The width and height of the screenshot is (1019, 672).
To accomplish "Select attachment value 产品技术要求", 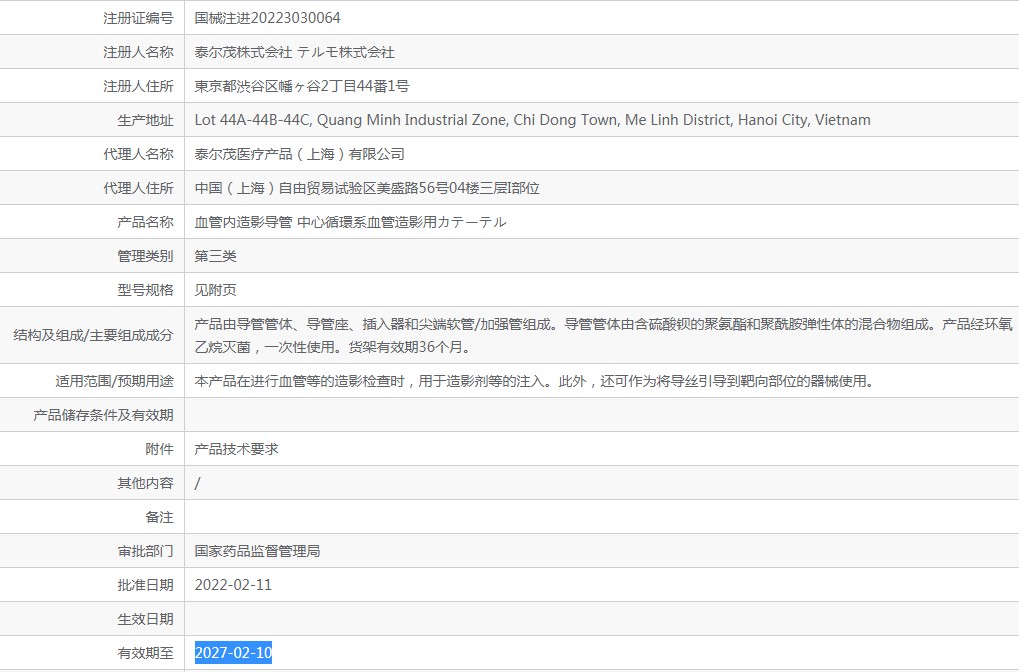I will [x=236, y=449].
